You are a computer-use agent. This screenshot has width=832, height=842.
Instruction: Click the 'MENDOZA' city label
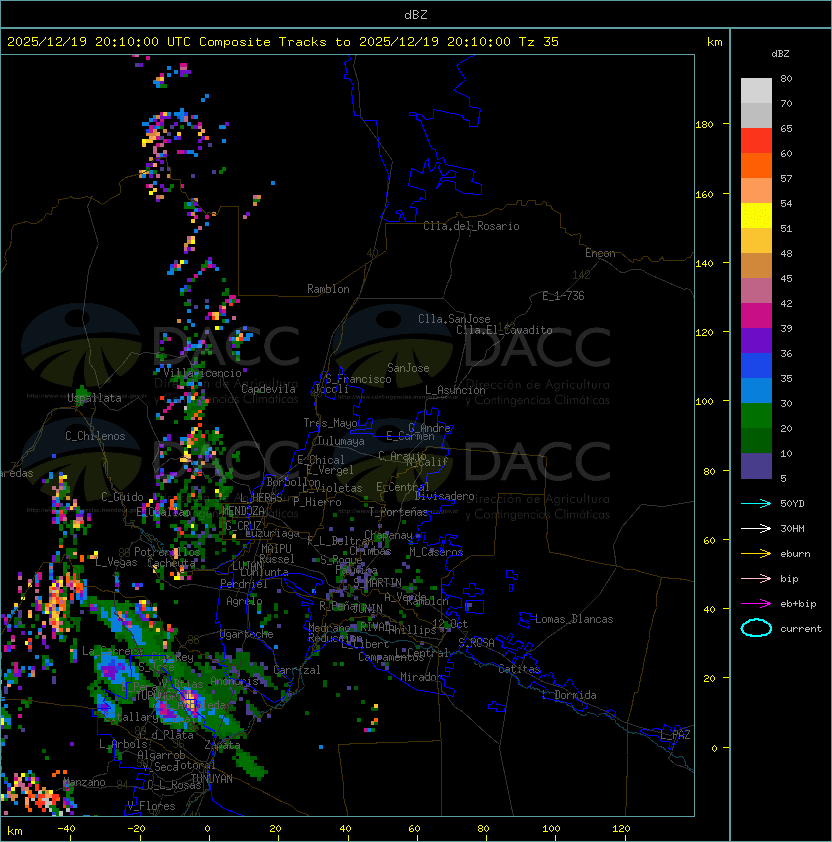[243, 510]
